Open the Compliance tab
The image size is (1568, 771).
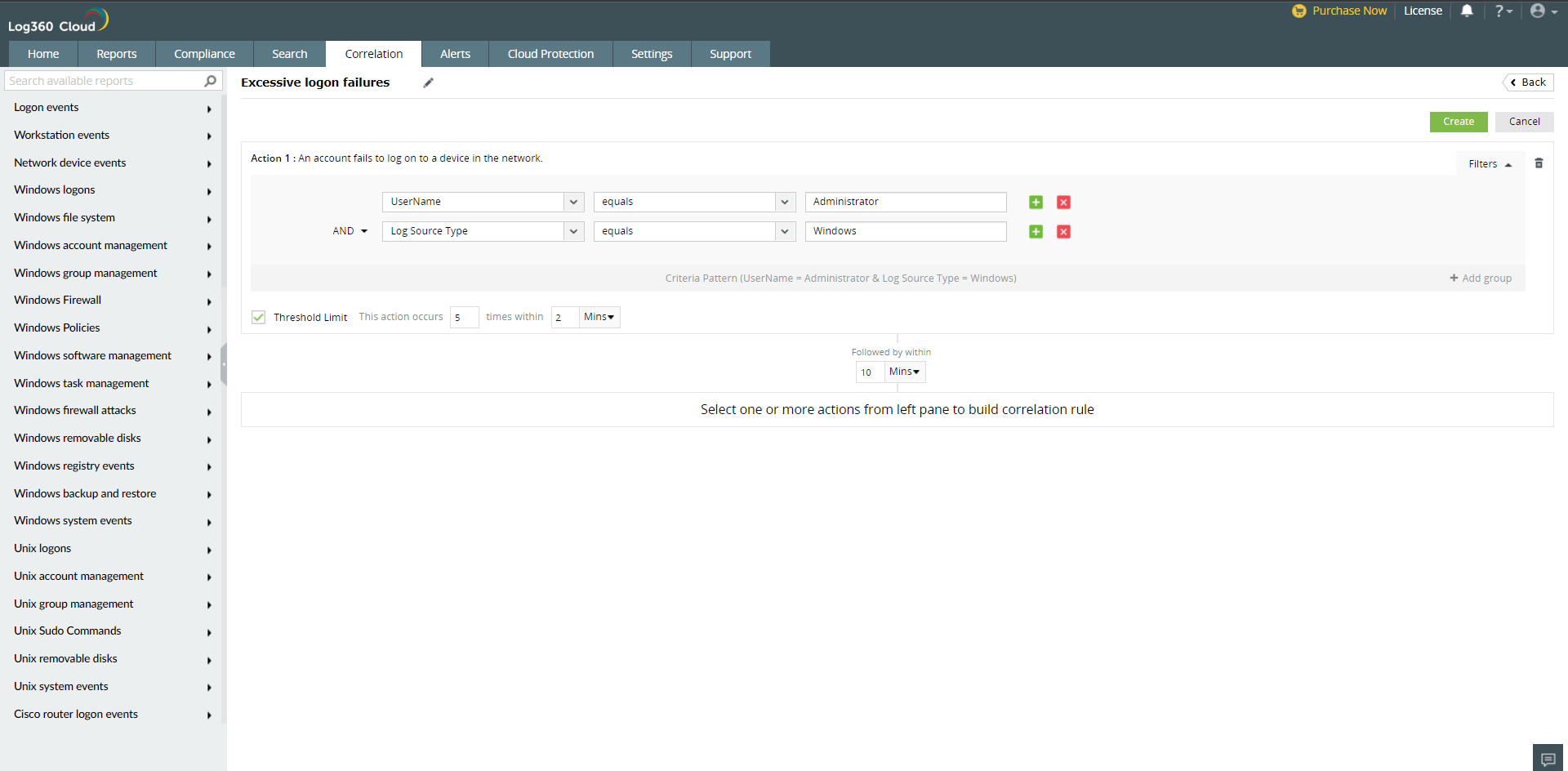[x=204, y=54]
